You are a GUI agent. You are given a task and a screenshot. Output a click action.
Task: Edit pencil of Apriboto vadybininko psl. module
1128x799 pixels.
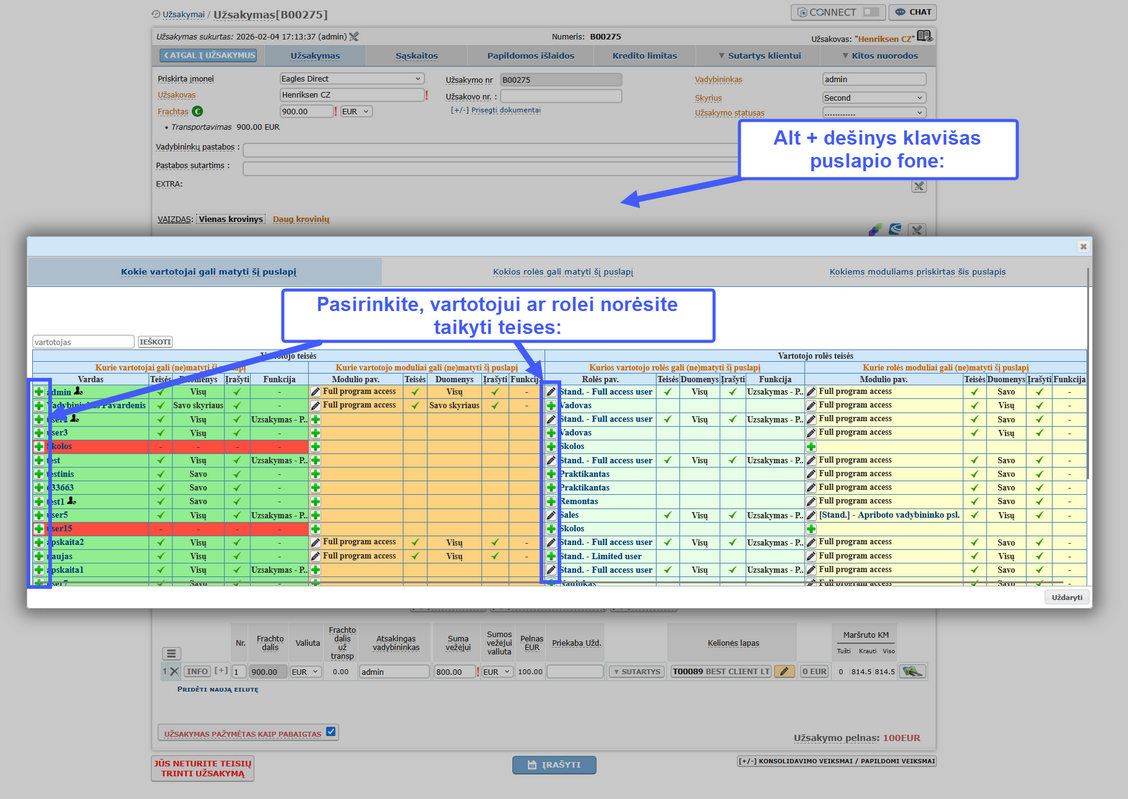(x=811, y=515)
